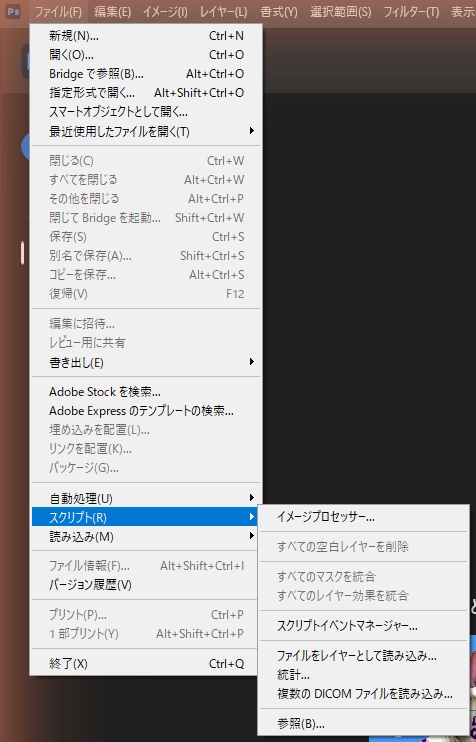Open the イメージ(I) menu
Viewport: 476px width, 742px height.
pos(165,11)
